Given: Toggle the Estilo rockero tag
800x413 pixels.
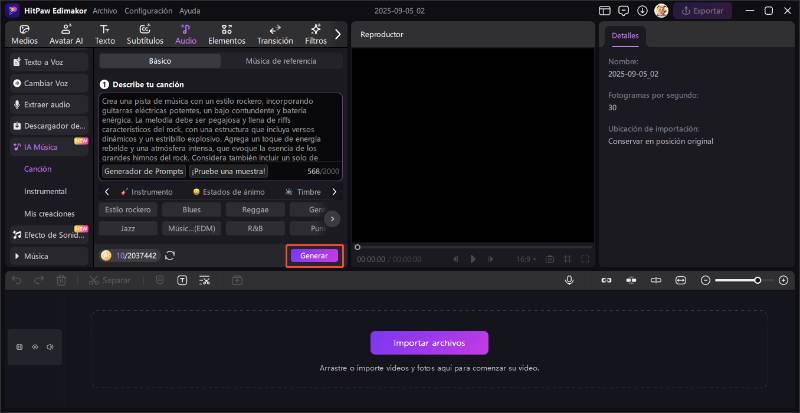Looking at the screenshot, I should pos(128,209).
